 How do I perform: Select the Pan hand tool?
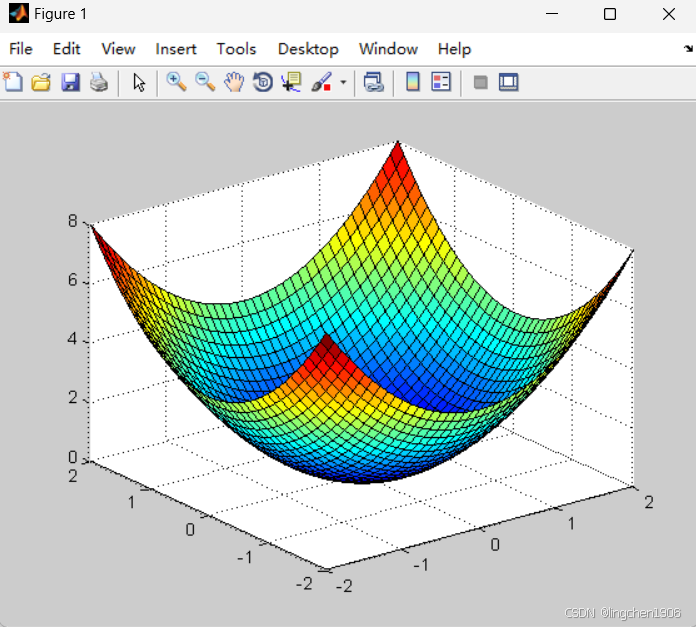coord(234,83)
